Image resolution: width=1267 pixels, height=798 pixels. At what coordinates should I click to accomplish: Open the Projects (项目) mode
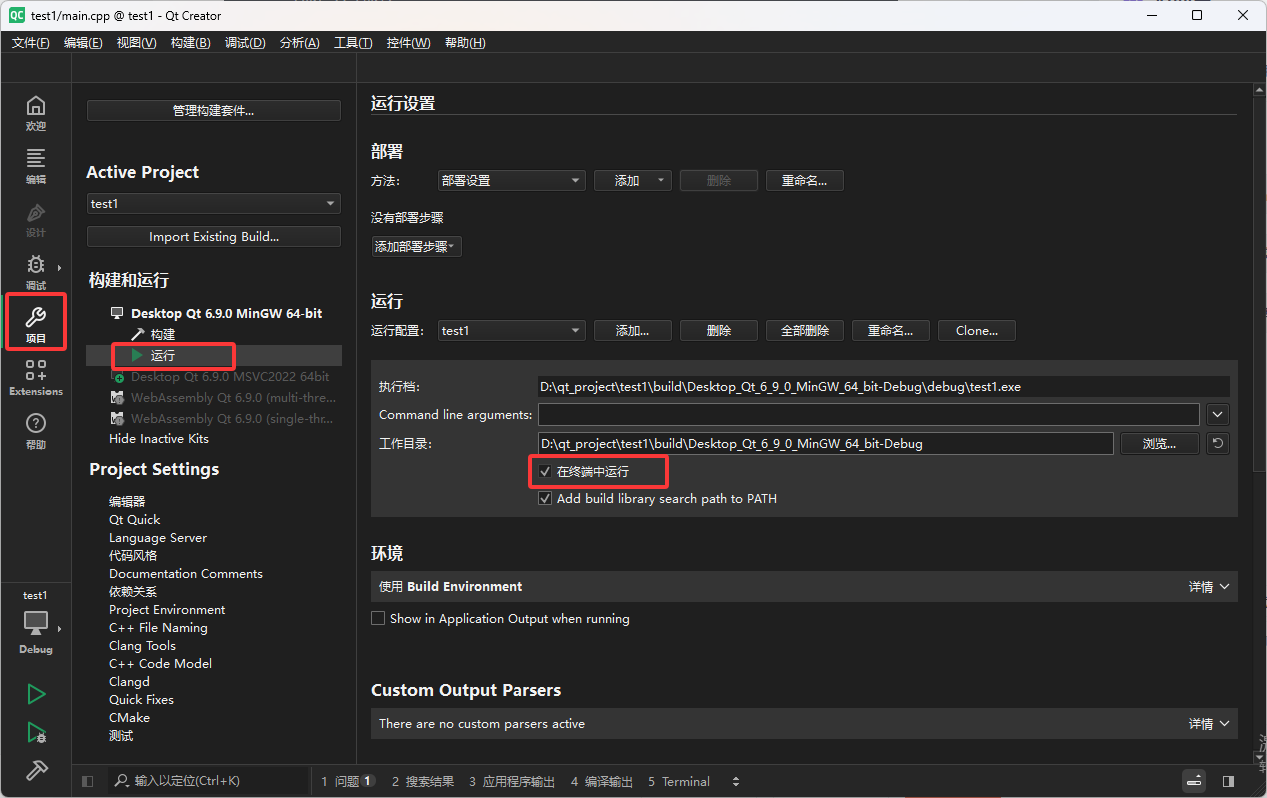(36, 325)
